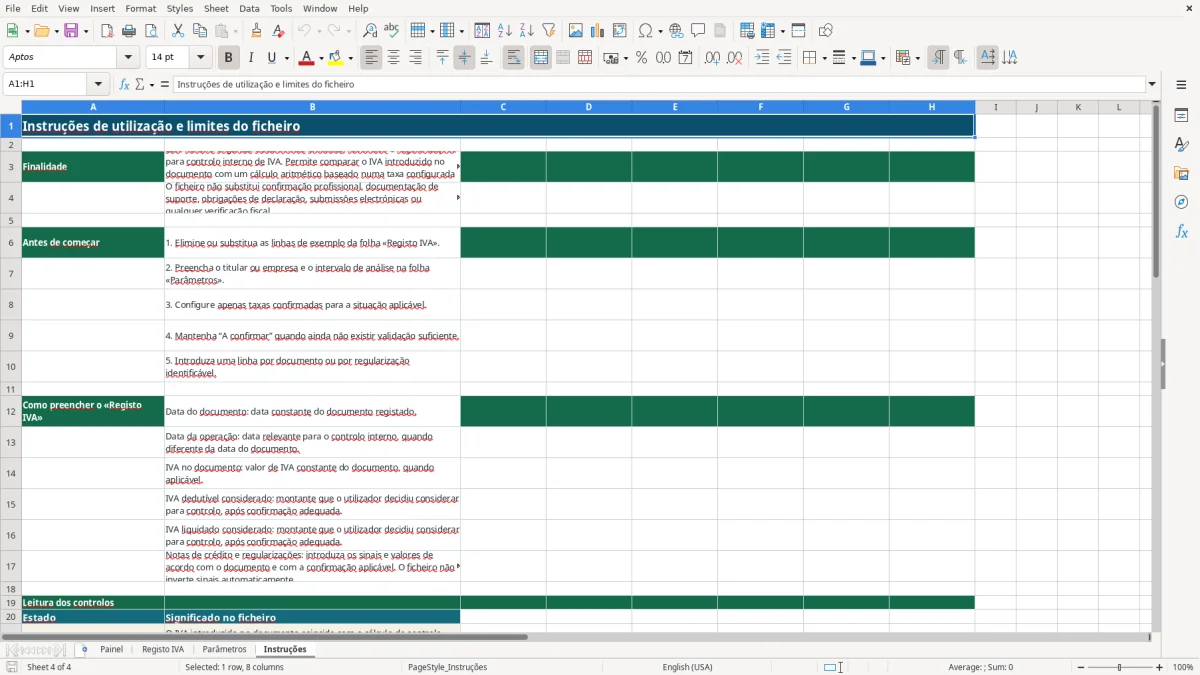This screenshot has width=1200, height=675.
Task: Add a decimal place
Action: tap(713, 58)
